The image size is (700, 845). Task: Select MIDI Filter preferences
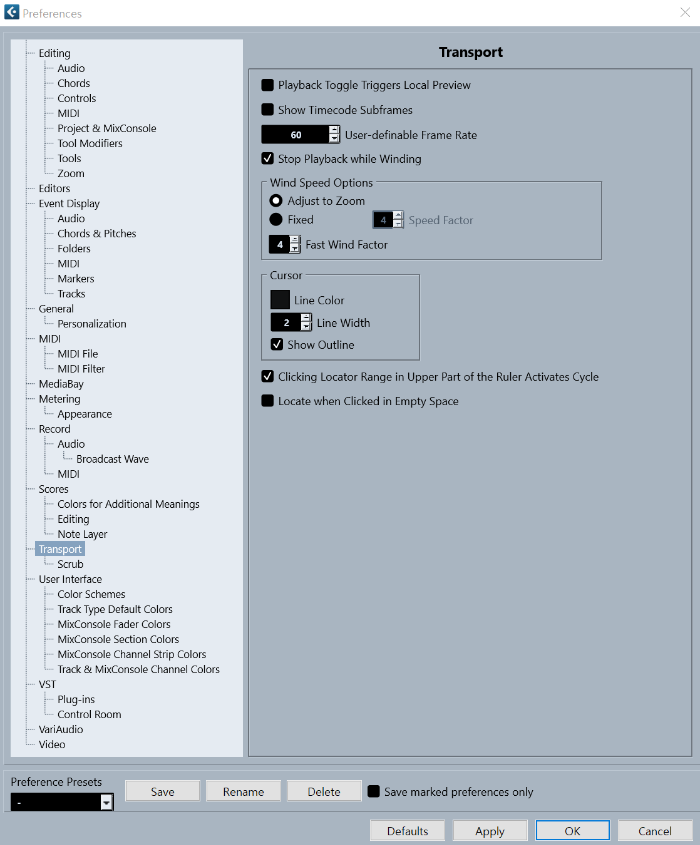pos(81,369)
